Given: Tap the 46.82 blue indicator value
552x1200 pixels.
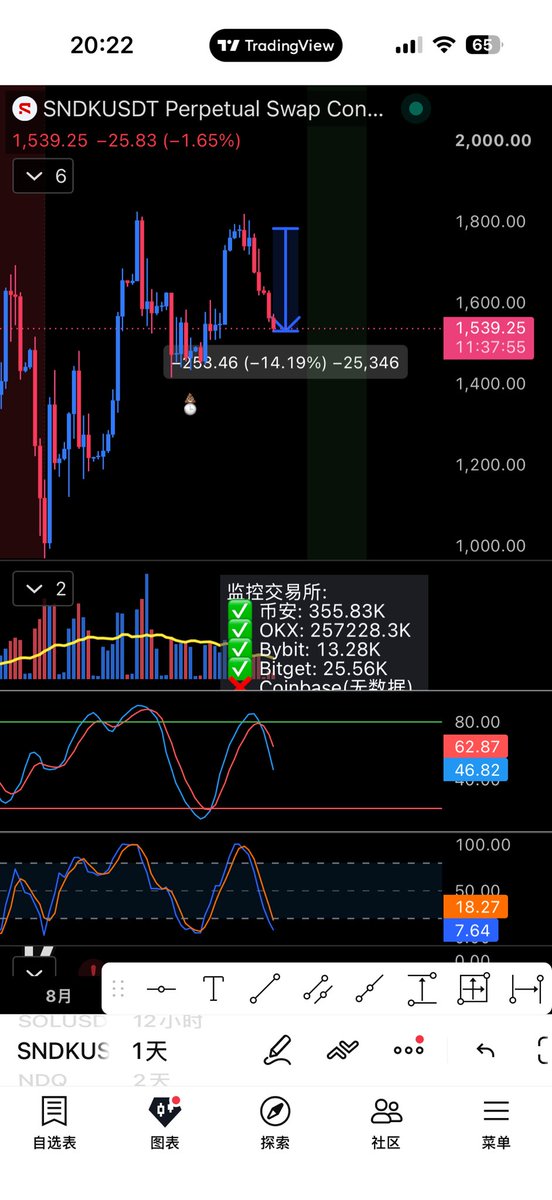Looking at the screenshot, I should (476, 769).
